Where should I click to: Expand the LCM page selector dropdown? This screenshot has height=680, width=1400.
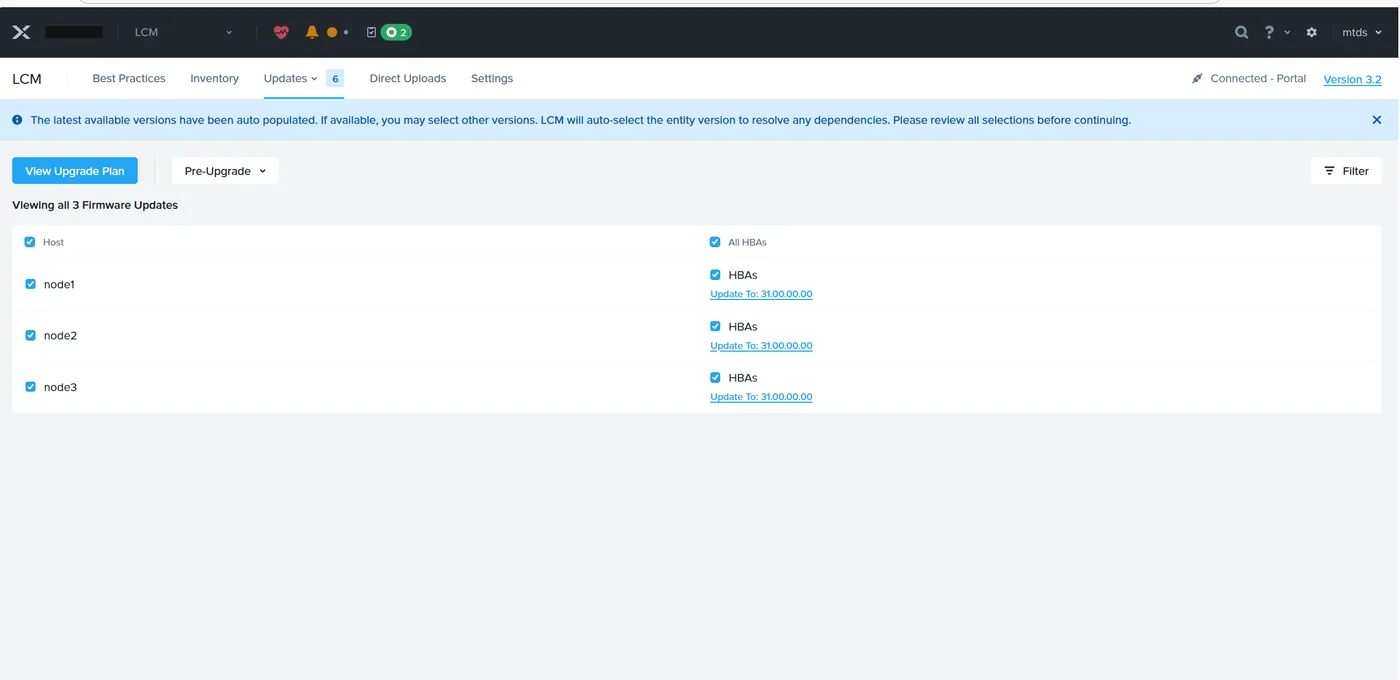pos(183,32)
